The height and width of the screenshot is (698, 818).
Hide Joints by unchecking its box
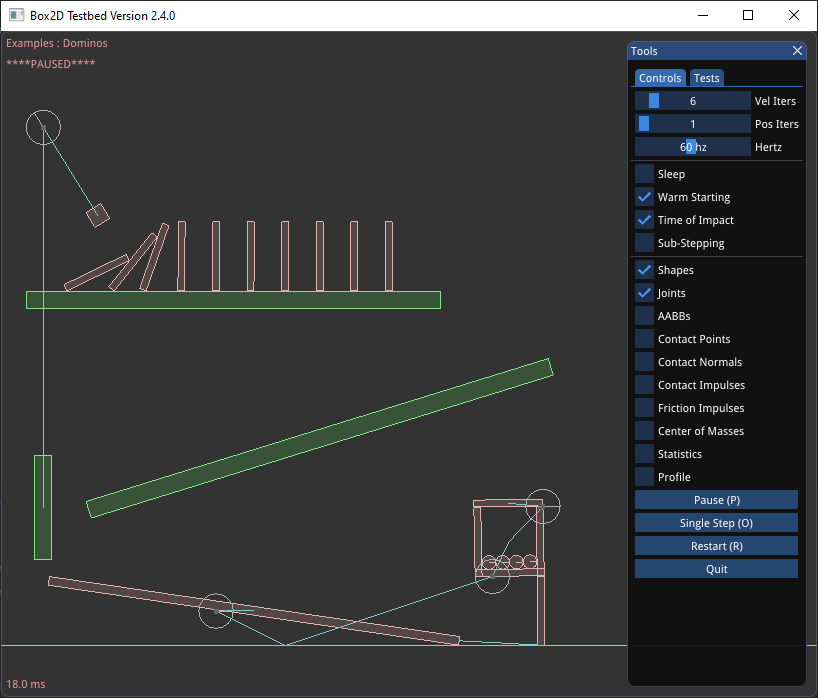[644, 292]
